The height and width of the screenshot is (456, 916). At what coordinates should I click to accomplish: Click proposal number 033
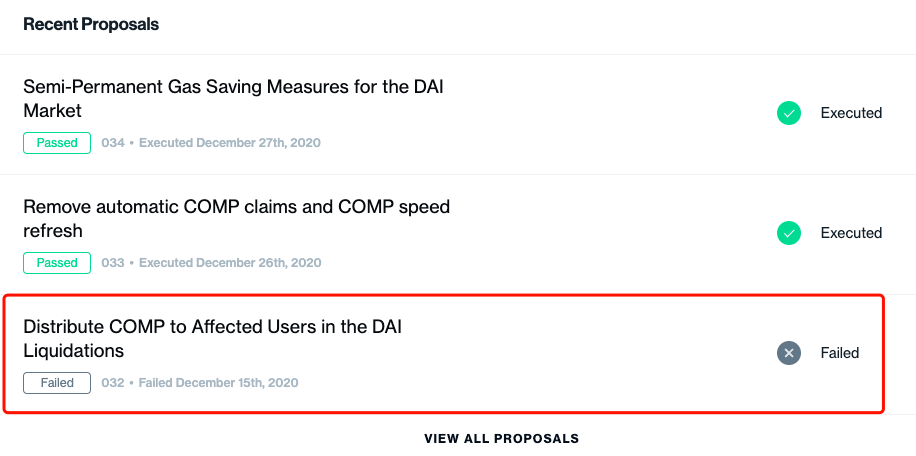pos(113,263)
